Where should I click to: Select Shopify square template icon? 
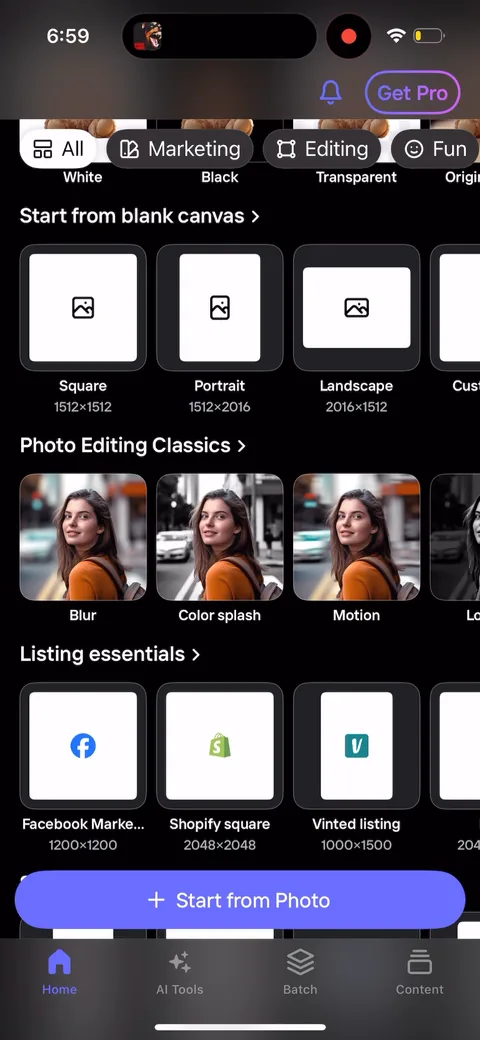(219, 746)
